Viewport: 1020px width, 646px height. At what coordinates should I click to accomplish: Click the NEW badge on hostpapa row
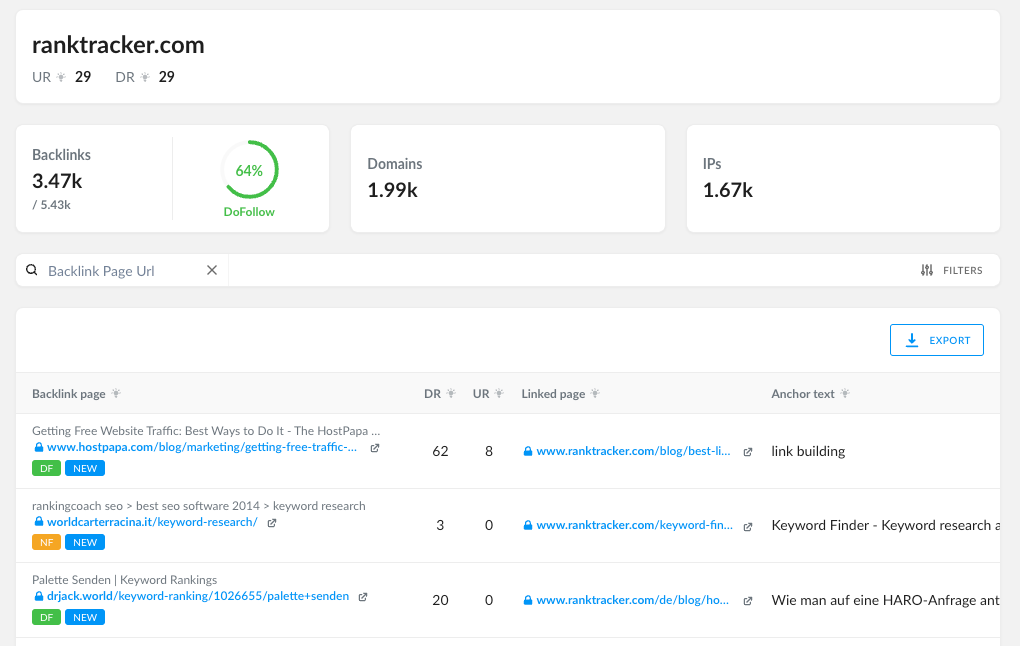click(x=85, y=468)
